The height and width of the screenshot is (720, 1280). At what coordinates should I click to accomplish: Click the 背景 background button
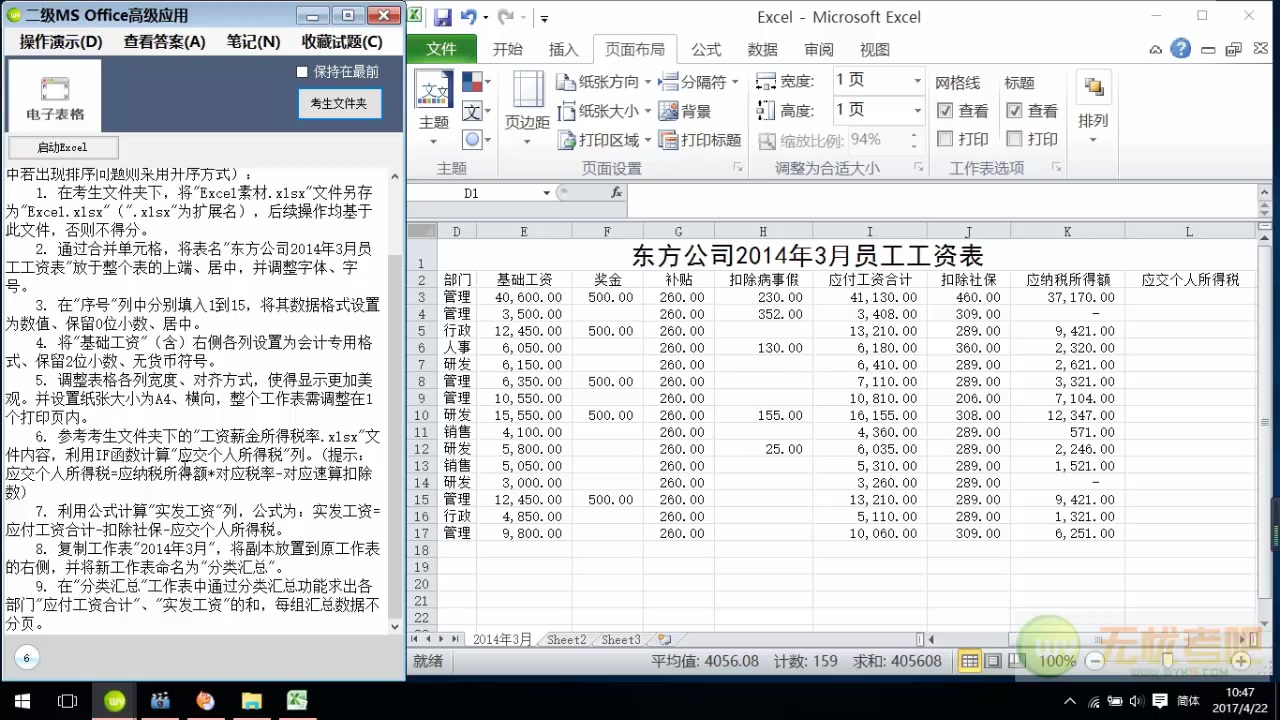point(686,111)
